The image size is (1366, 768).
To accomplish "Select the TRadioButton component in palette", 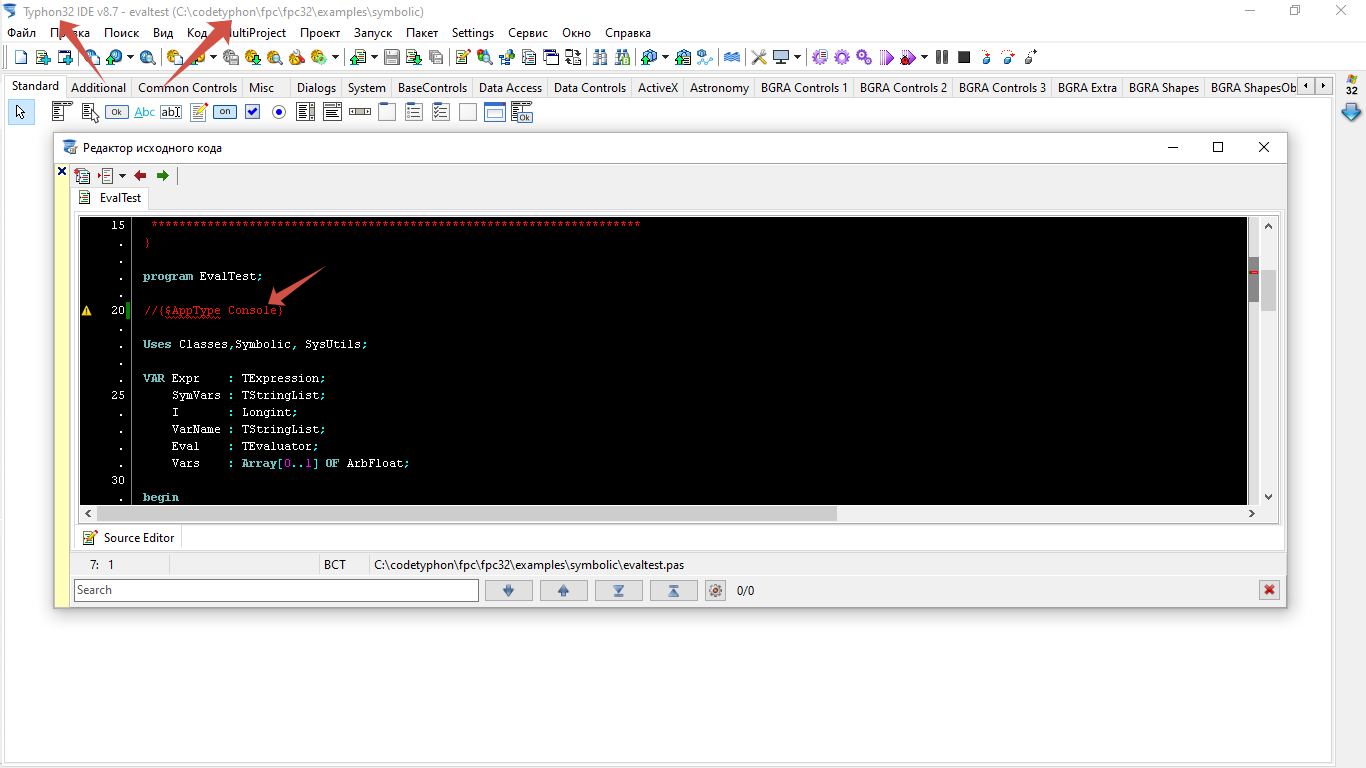I will click(x=279, y=112).
